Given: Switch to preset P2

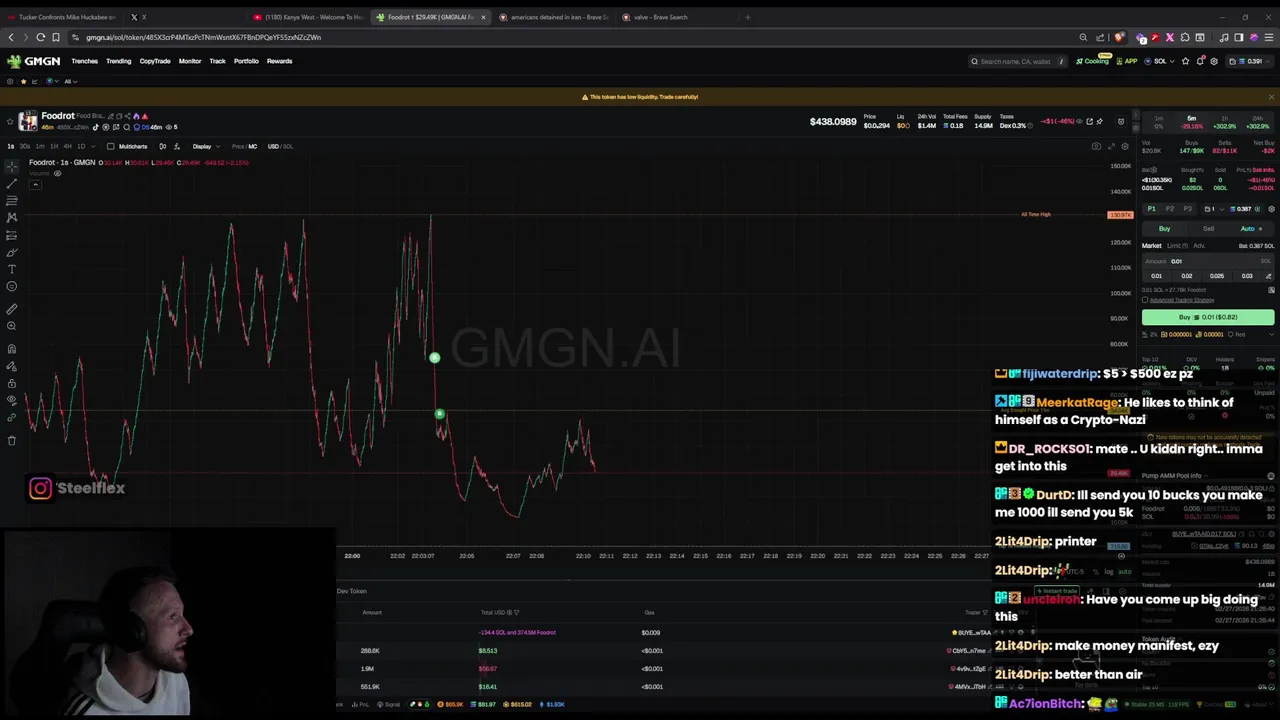Looking at the screenshot, I should tap(1169, 209).
